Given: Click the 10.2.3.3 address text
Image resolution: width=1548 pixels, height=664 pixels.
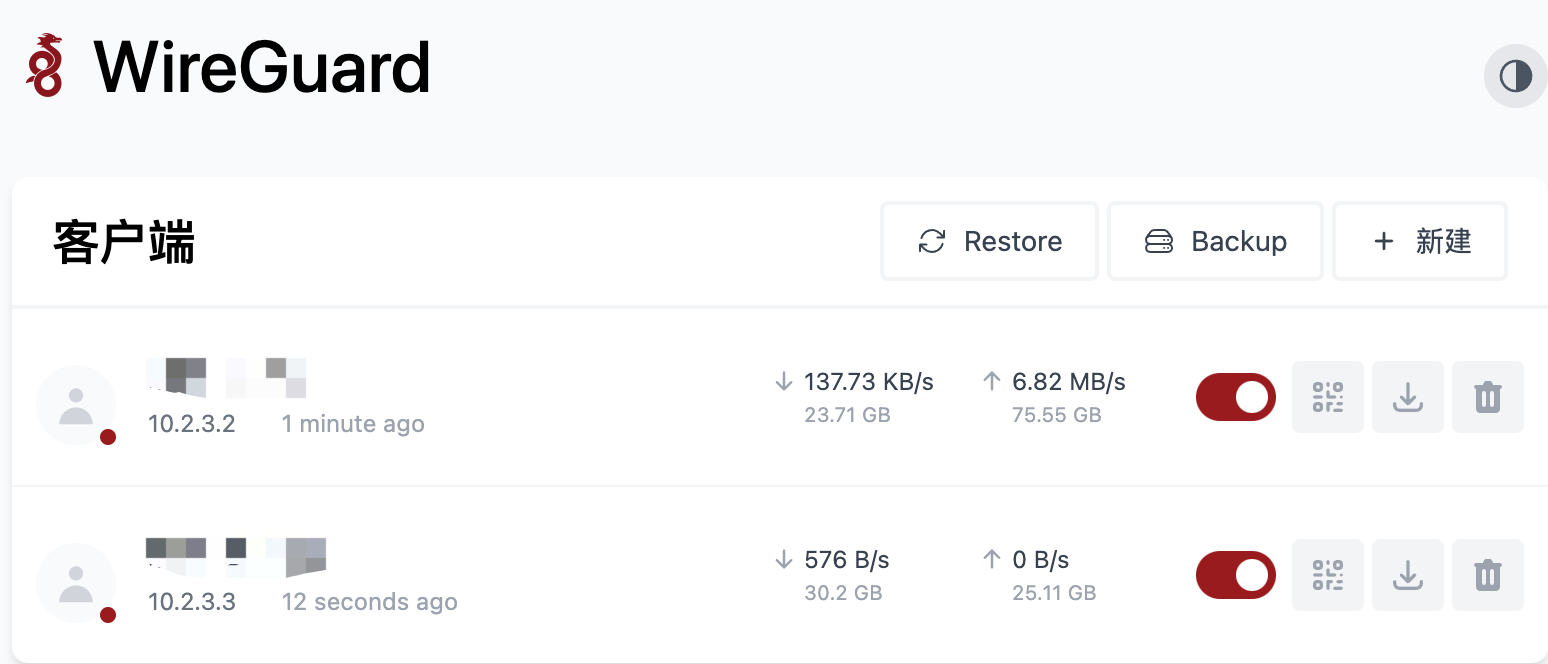Looking at the screenshot, I should pyautogui.click(x=192, y=602).
